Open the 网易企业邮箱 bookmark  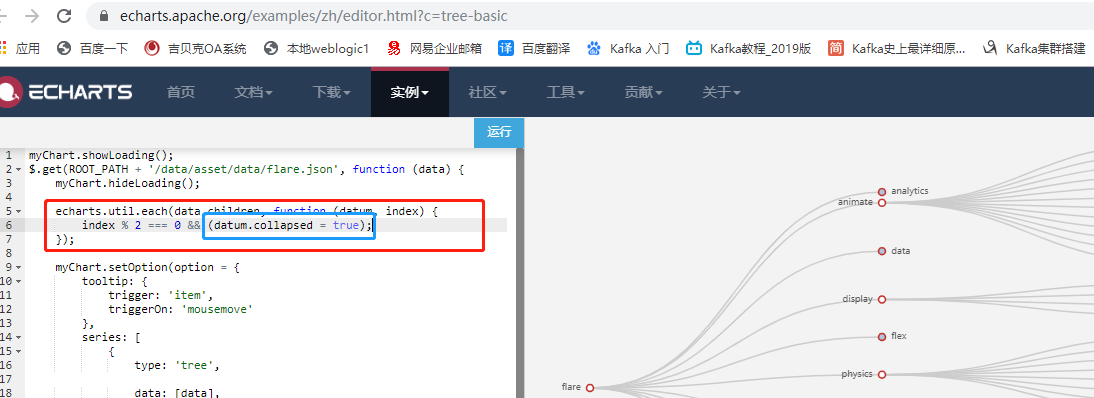point(435,48)
